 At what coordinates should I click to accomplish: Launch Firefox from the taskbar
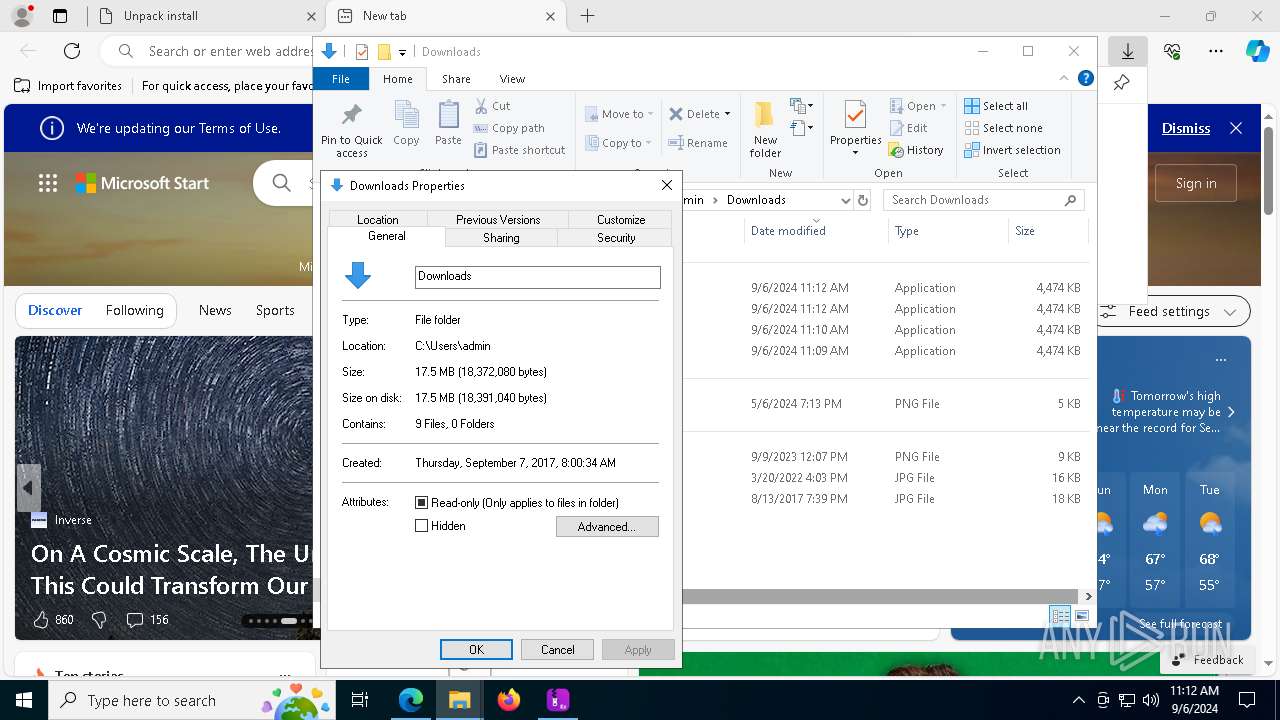point(509,700)
